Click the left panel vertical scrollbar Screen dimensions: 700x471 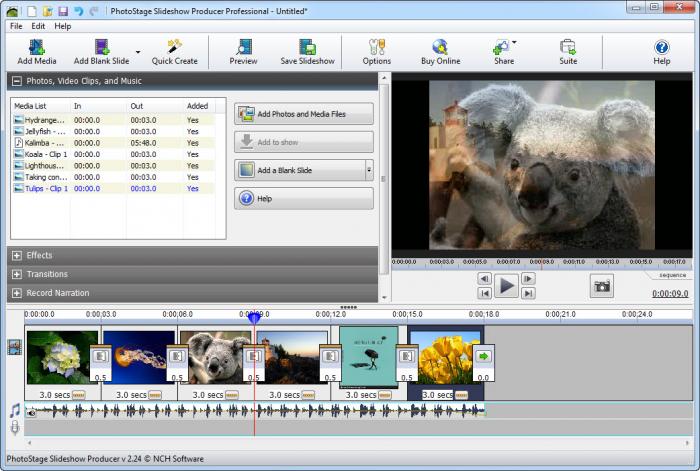384,179
